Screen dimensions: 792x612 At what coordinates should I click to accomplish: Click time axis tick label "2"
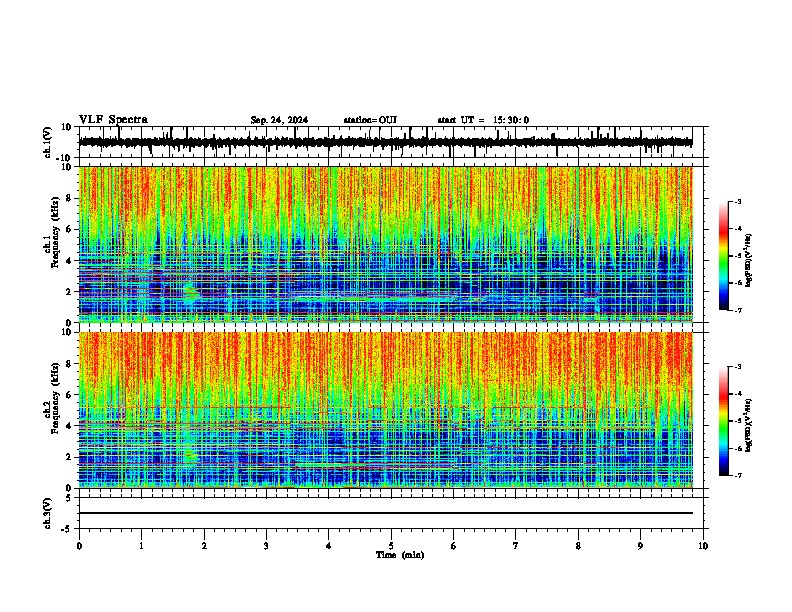pyautogui.click(x=204, y=546)
